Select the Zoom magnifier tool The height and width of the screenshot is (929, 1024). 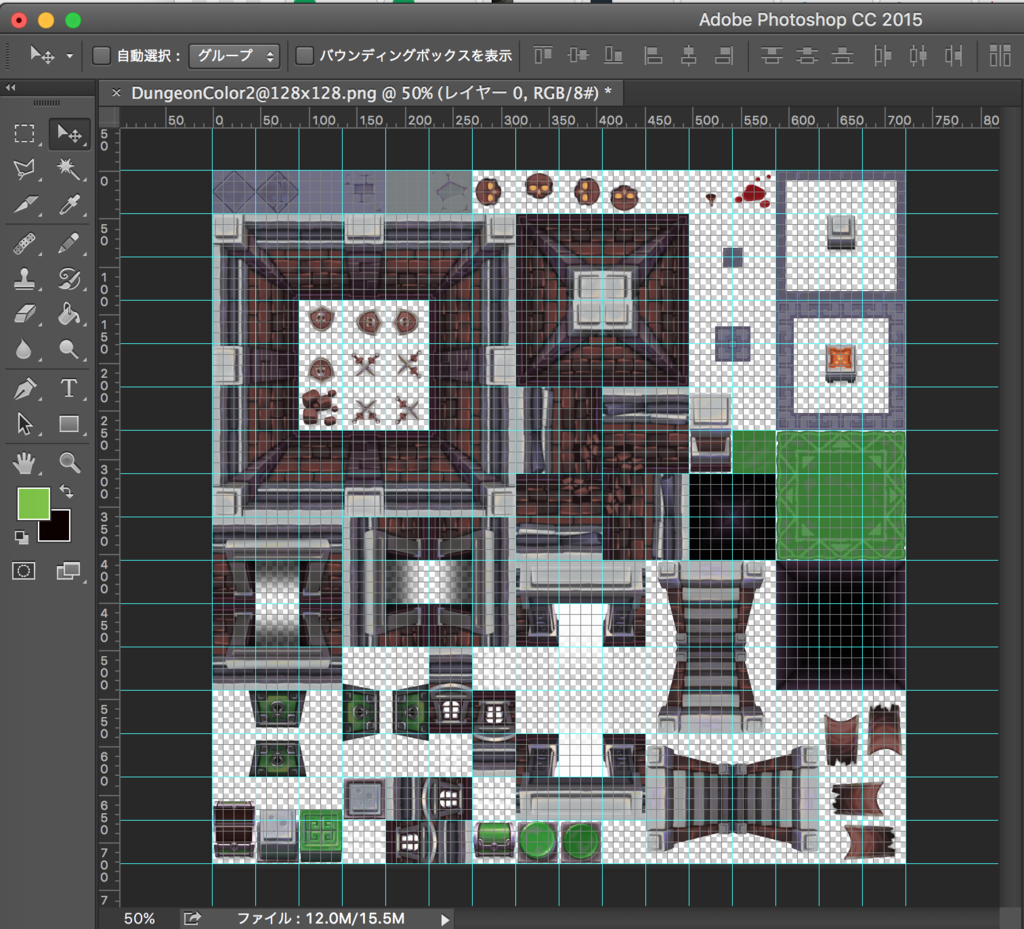pos(69,463)
